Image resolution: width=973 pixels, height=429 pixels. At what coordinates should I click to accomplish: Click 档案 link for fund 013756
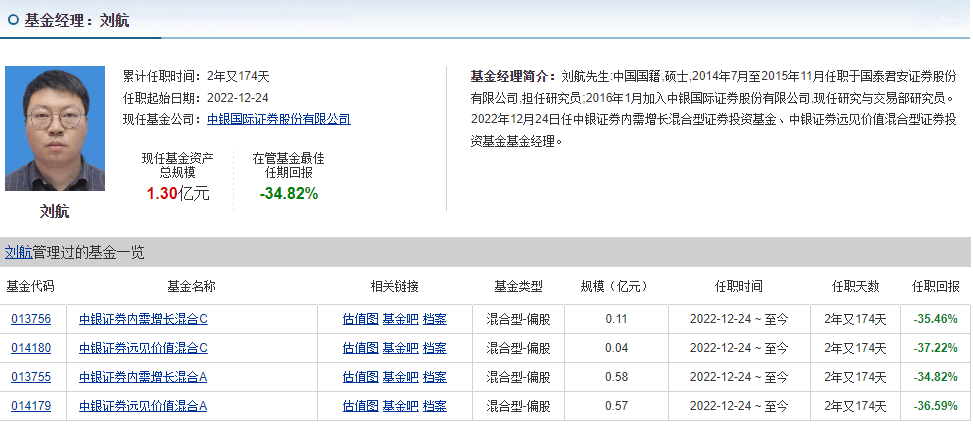click(x=434, y=319)
